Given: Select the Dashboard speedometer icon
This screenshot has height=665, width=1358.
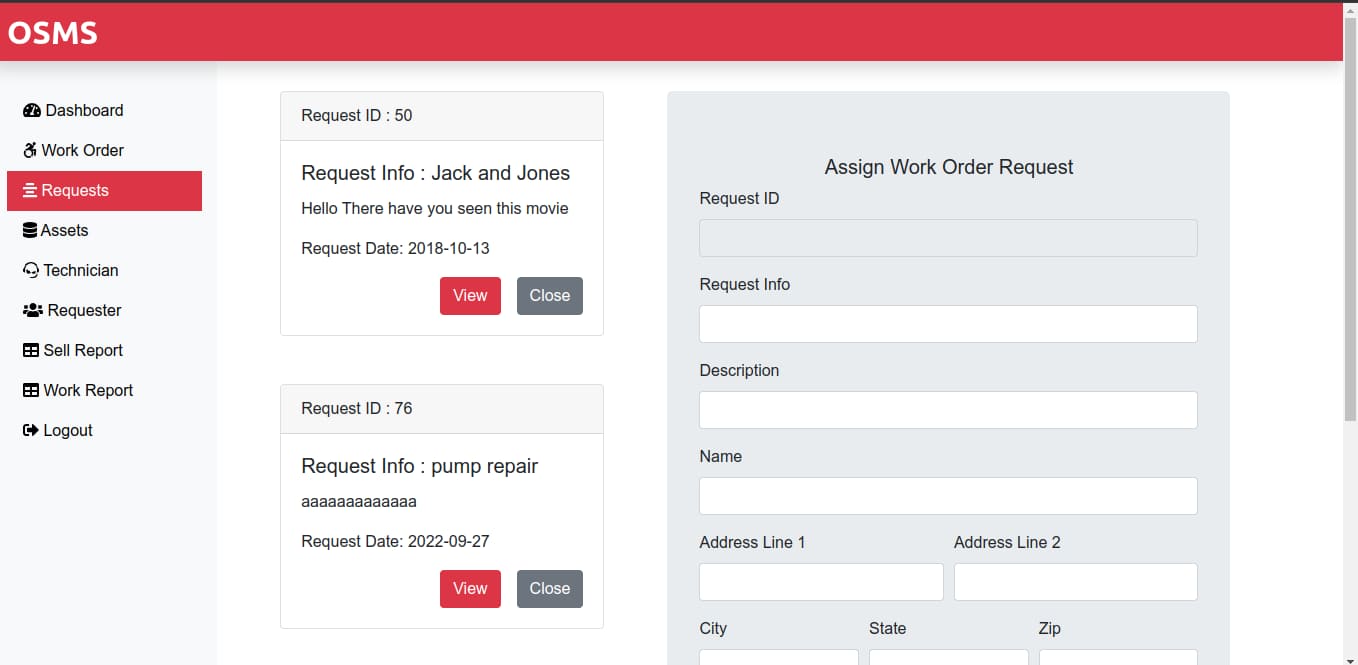Looking at the screenshot, I should [31, 110].
